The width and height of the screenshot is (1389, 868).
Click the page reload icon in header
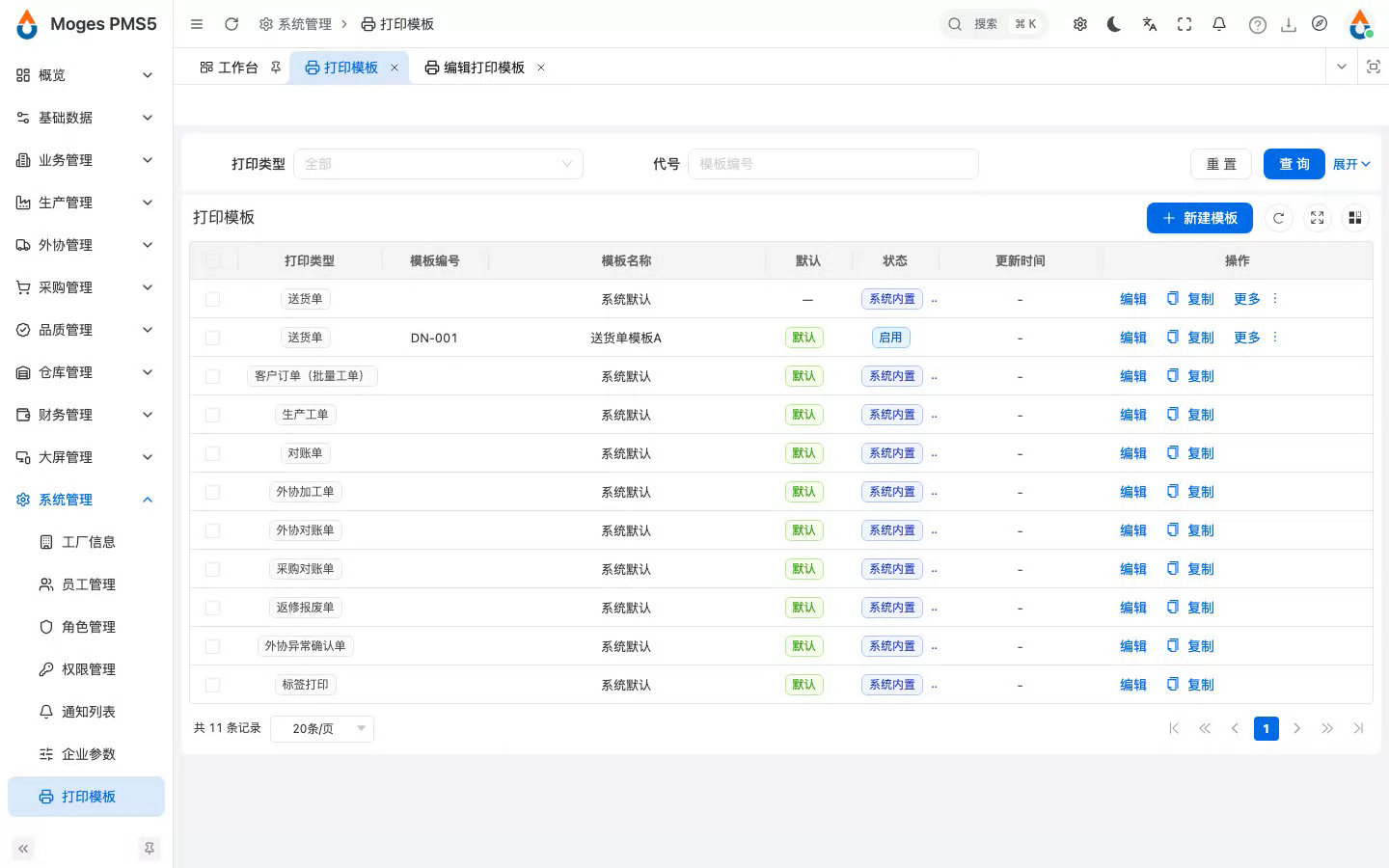[231, 24]
